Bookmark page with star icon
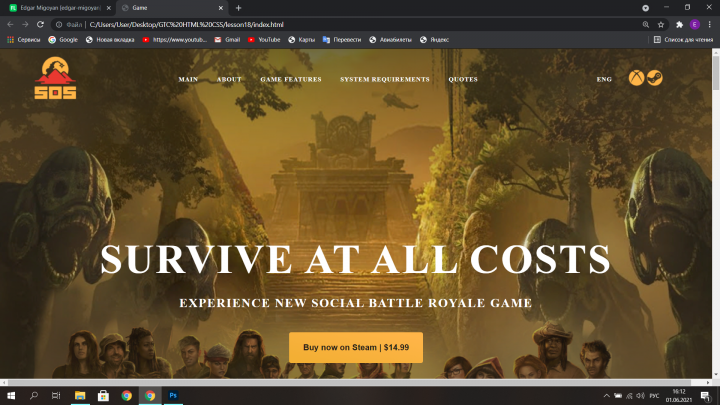 (661, 24)
